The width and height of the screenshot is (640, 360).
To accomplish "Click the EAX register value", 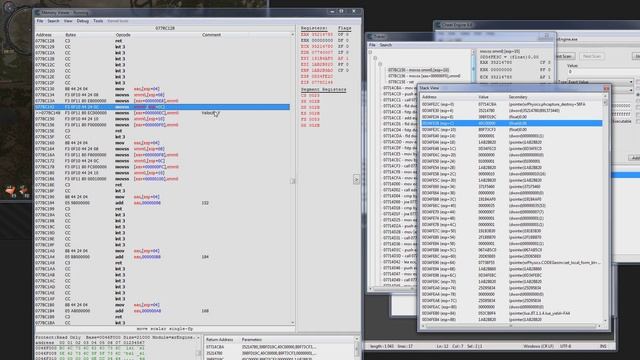I will (x=317, y=35).
